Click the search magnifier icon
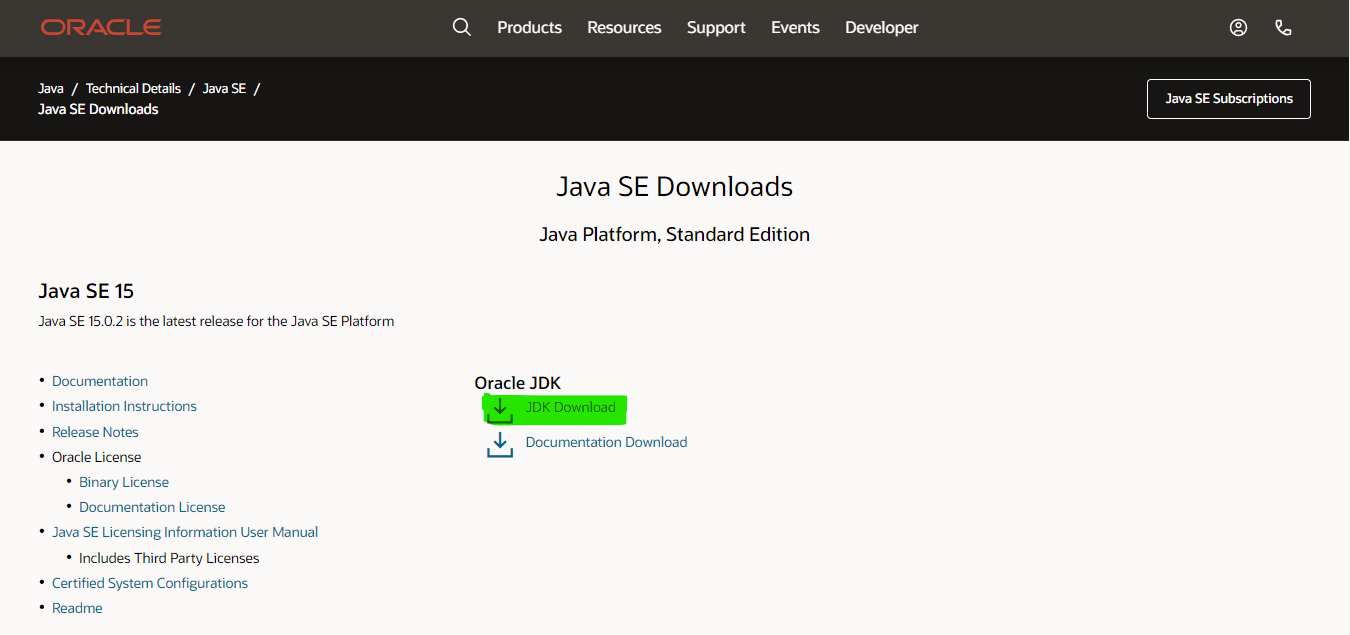This screenshot has height=635, width=1350. click(x=461, y=27)
